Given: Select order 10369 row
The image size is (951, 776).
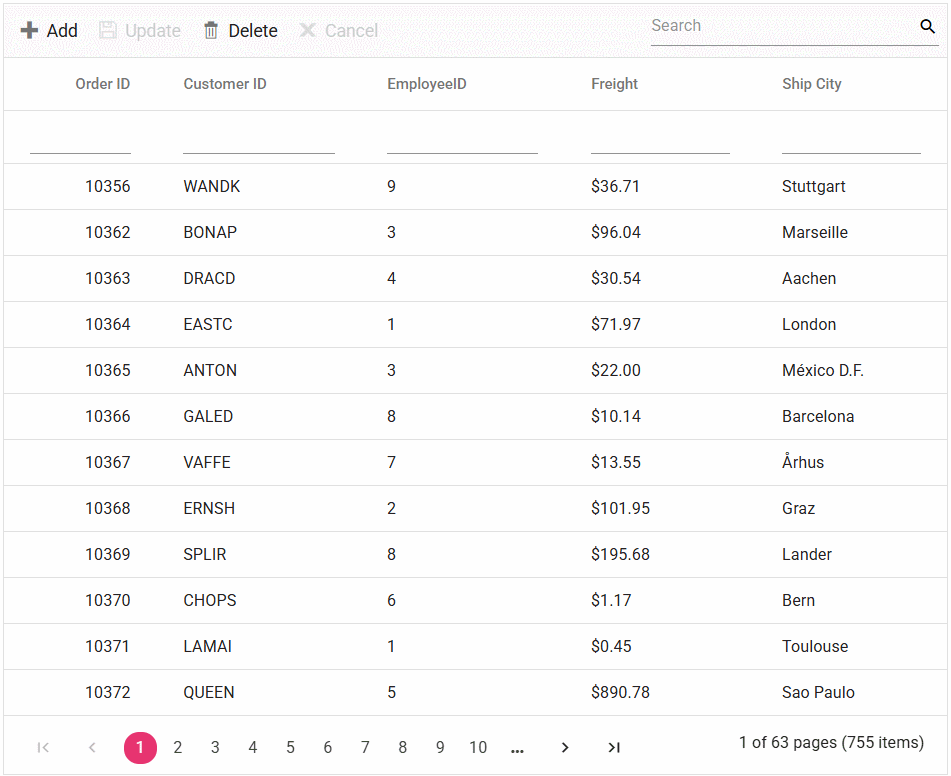Looking at the screenshot, I should point(108,555).
